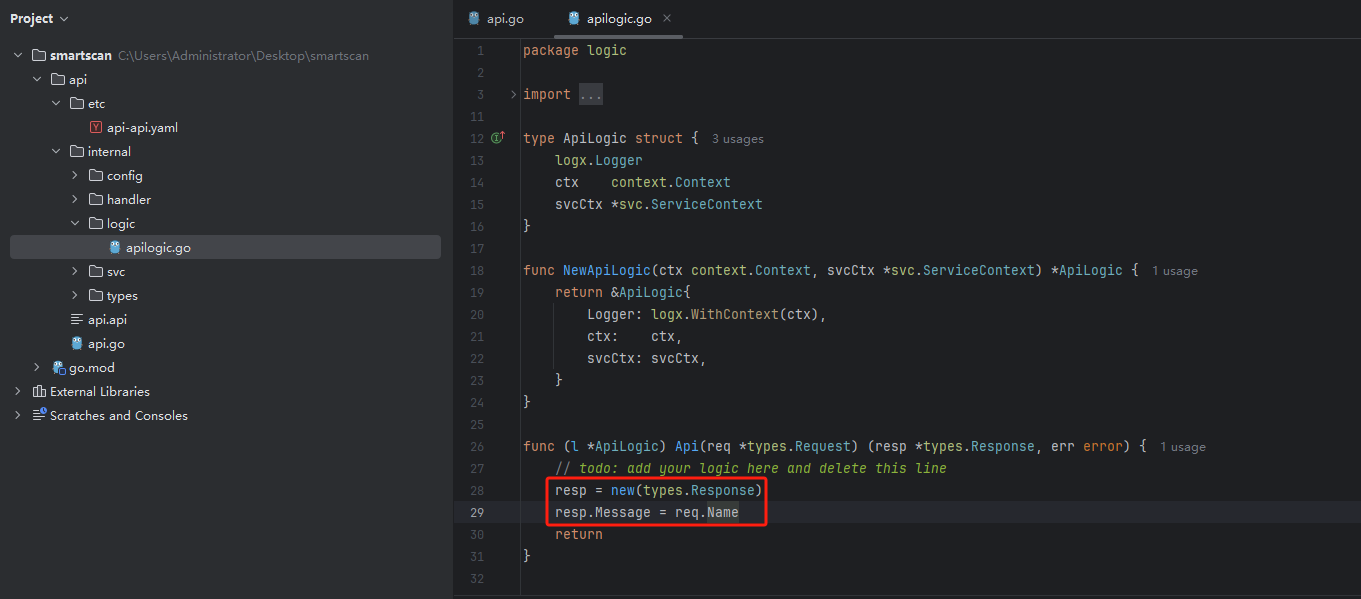Collapse the api folder chevron
Image resolution: width=1361 pixels, height=599 pixels.
coord(37,80)
